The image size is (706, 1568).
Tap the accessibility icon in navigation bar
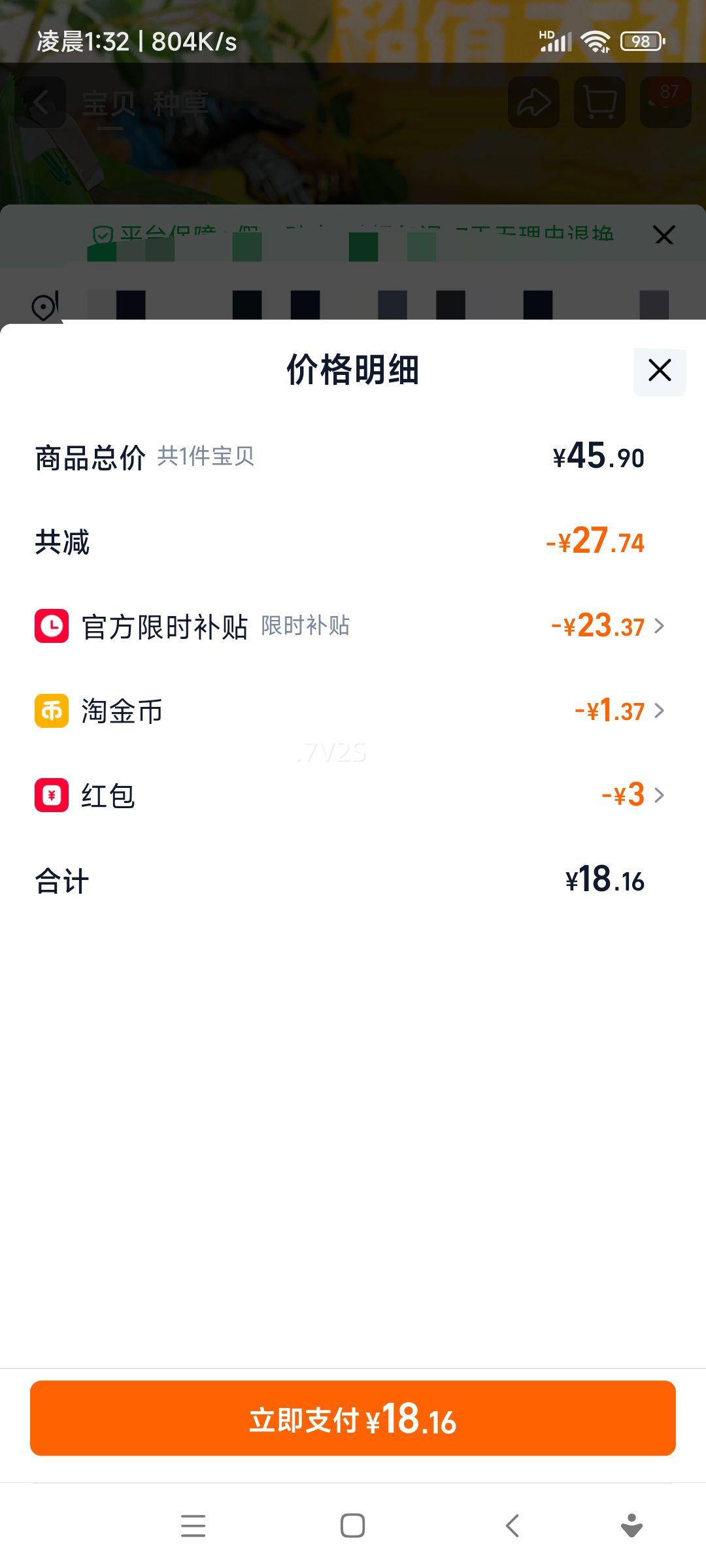tap(631, 1526)
